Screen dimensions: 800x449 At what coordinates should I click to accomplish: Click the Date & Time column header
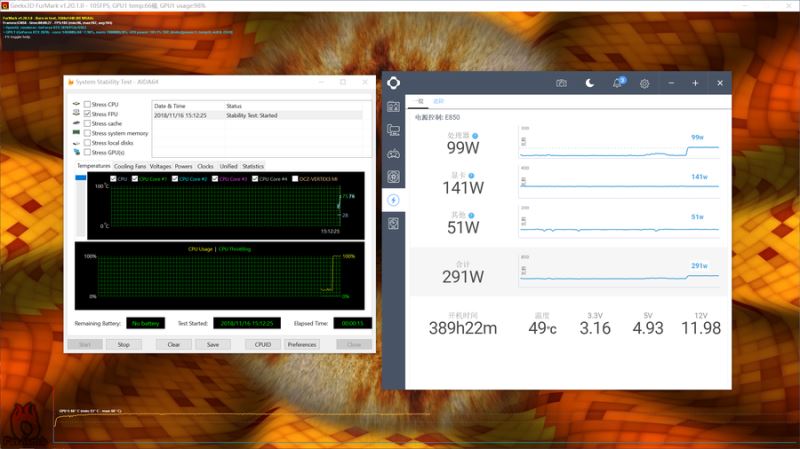point(169,106)
